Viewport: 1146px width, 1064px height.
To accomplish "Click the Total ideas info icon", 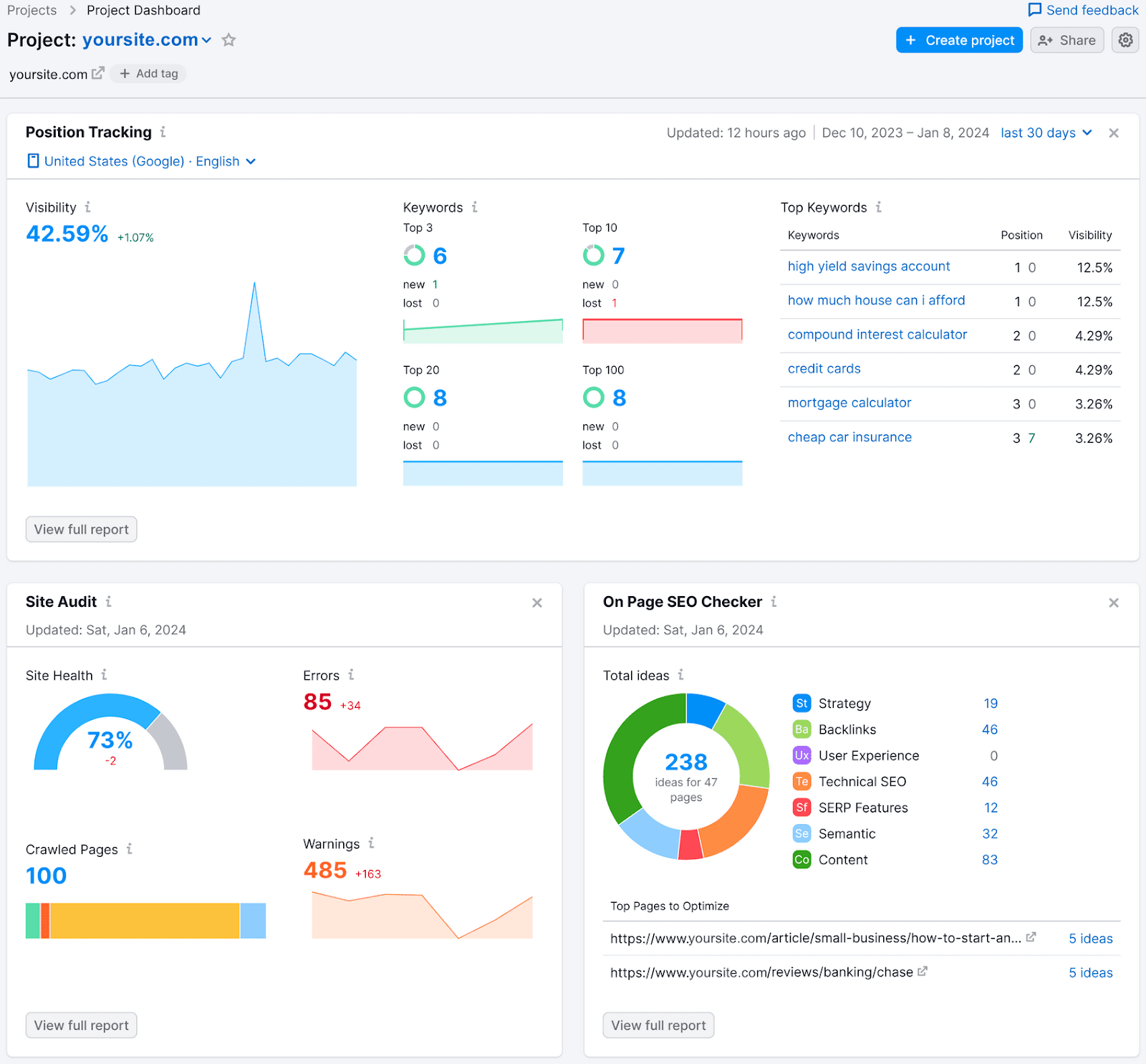I will (x=681, y=674).
